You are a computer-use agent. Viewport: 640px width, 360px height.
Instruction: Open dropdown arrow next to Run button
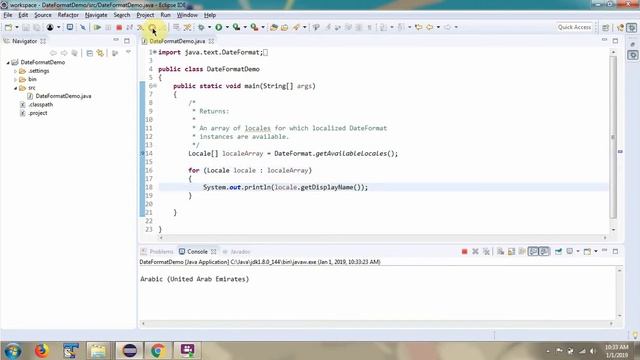click(x=227, y=27)
